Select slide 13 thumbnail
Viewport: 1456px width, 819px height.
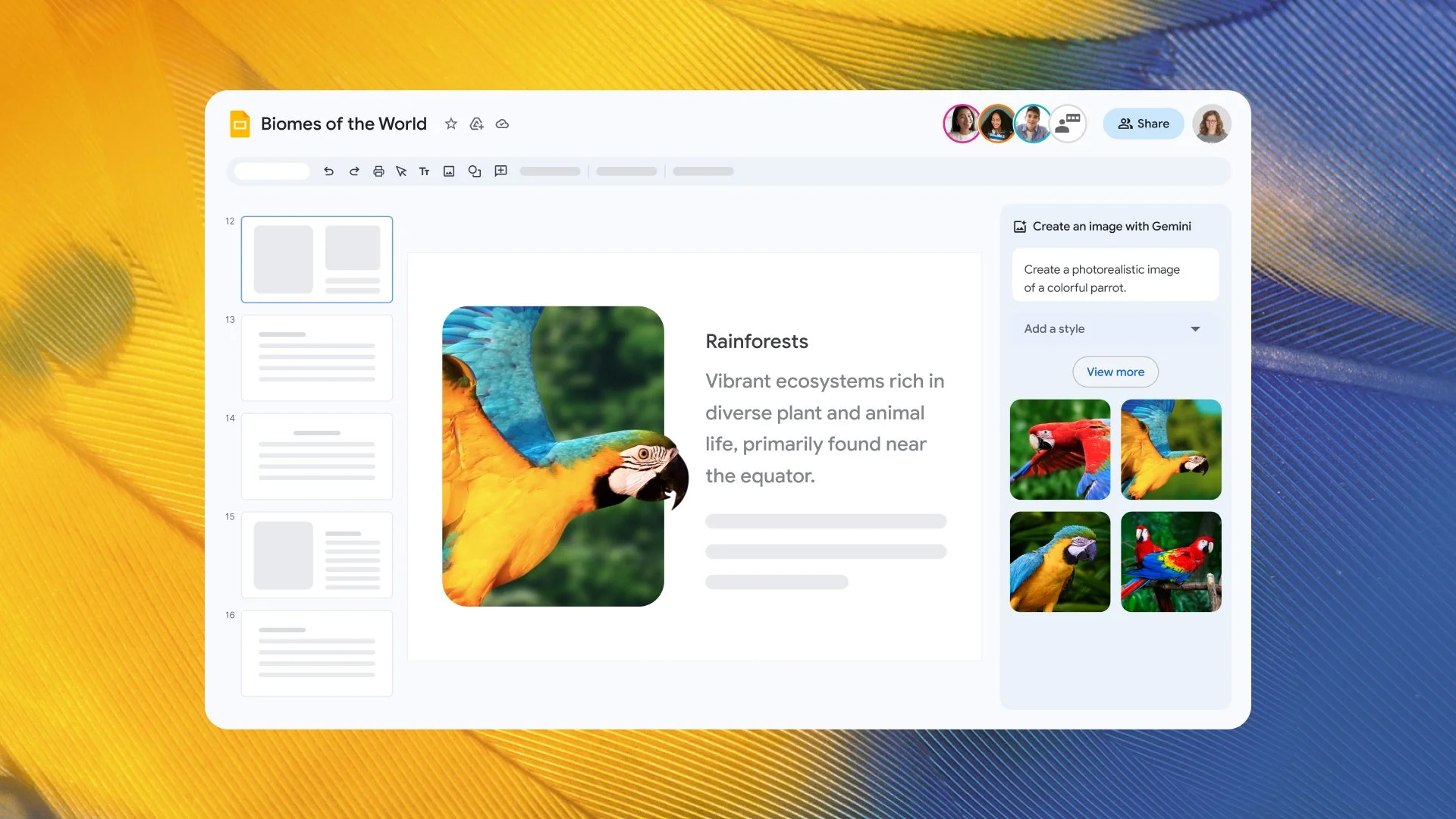(x=317, y=358)
